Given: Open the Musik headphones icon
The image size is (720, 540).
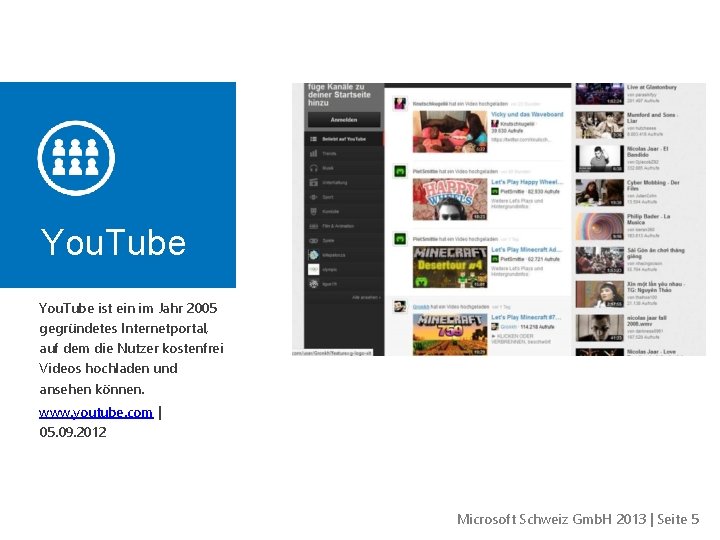Looking at the screenshot, I should (314, 168).
